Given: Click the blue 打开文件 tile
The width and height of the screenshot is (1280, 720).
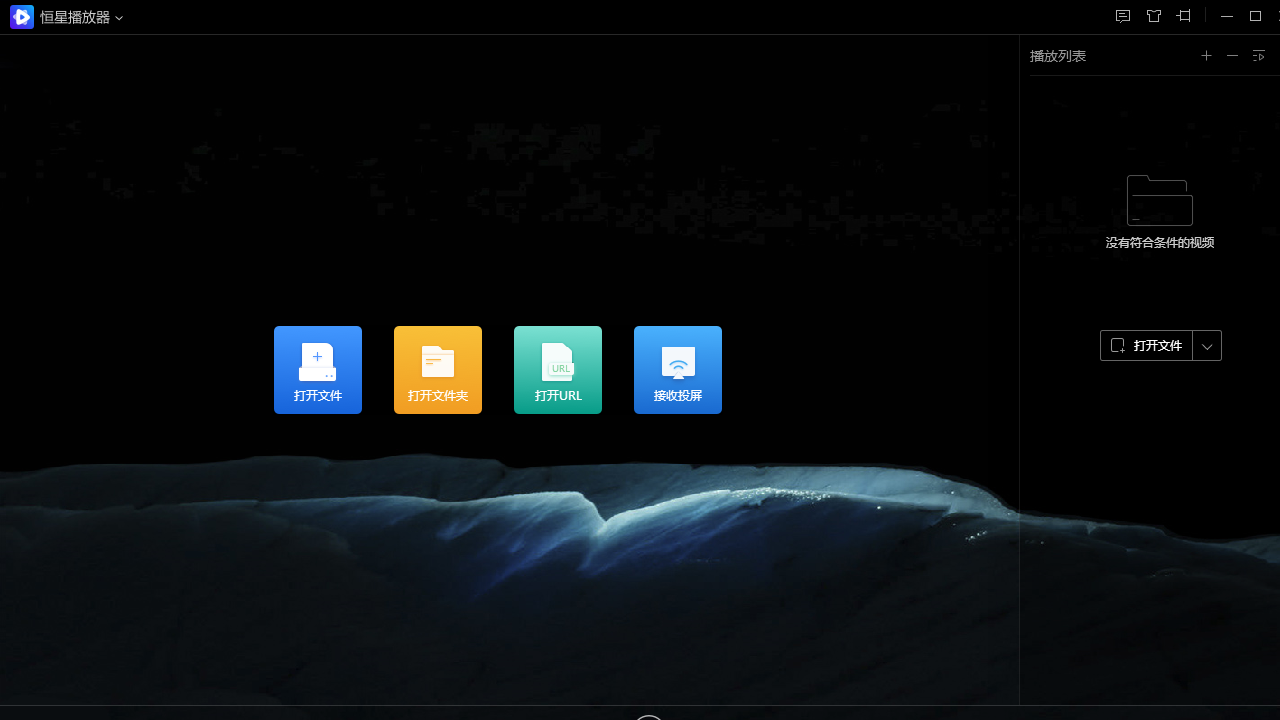Looking at the screenshot, I should pyautogui.click(x=318, y=370).
